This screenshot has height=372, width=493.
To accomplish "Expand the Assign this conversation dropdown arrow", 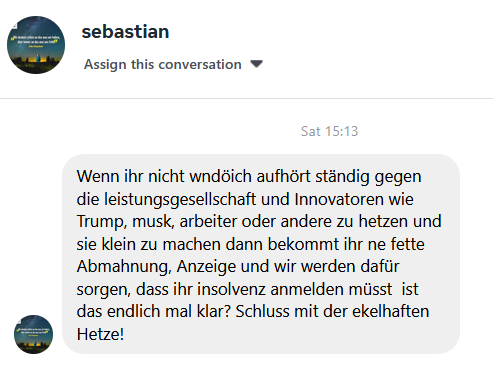I will coord(256,64).
